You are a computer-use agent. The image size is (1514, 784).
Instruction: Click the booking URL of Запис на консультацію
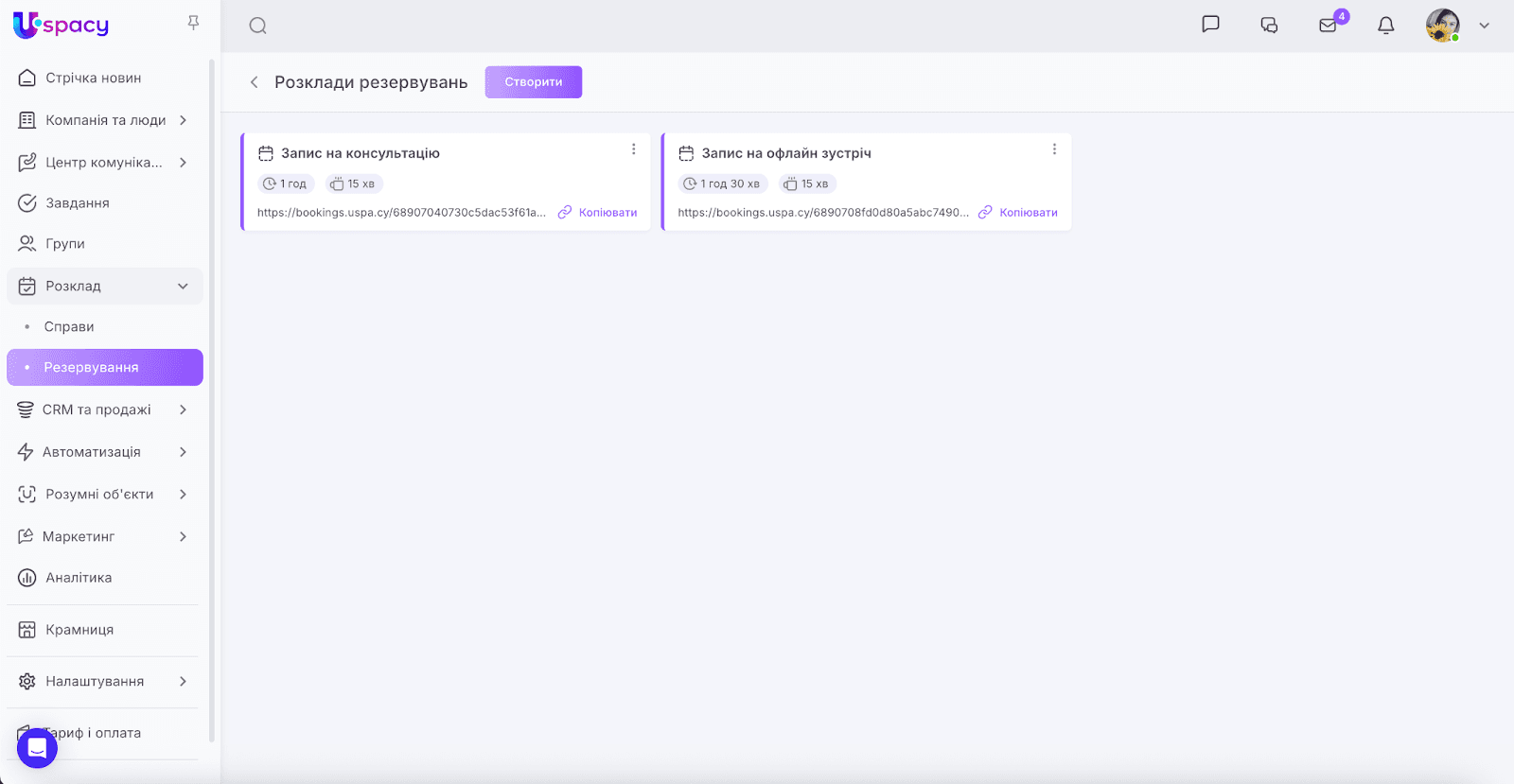pos(401,213)
